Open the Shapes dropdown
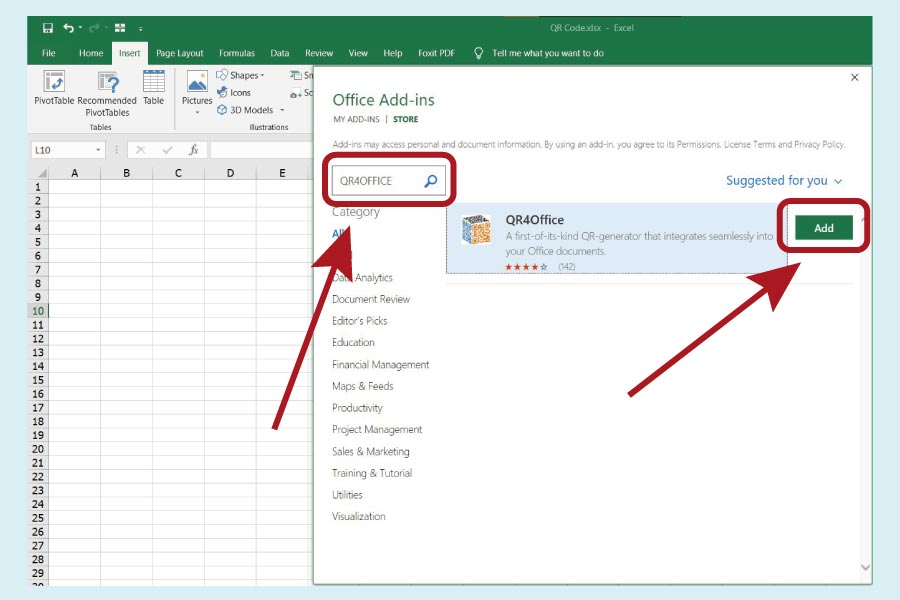The width and height of the screenshot is (900, 600). (240, 75)
